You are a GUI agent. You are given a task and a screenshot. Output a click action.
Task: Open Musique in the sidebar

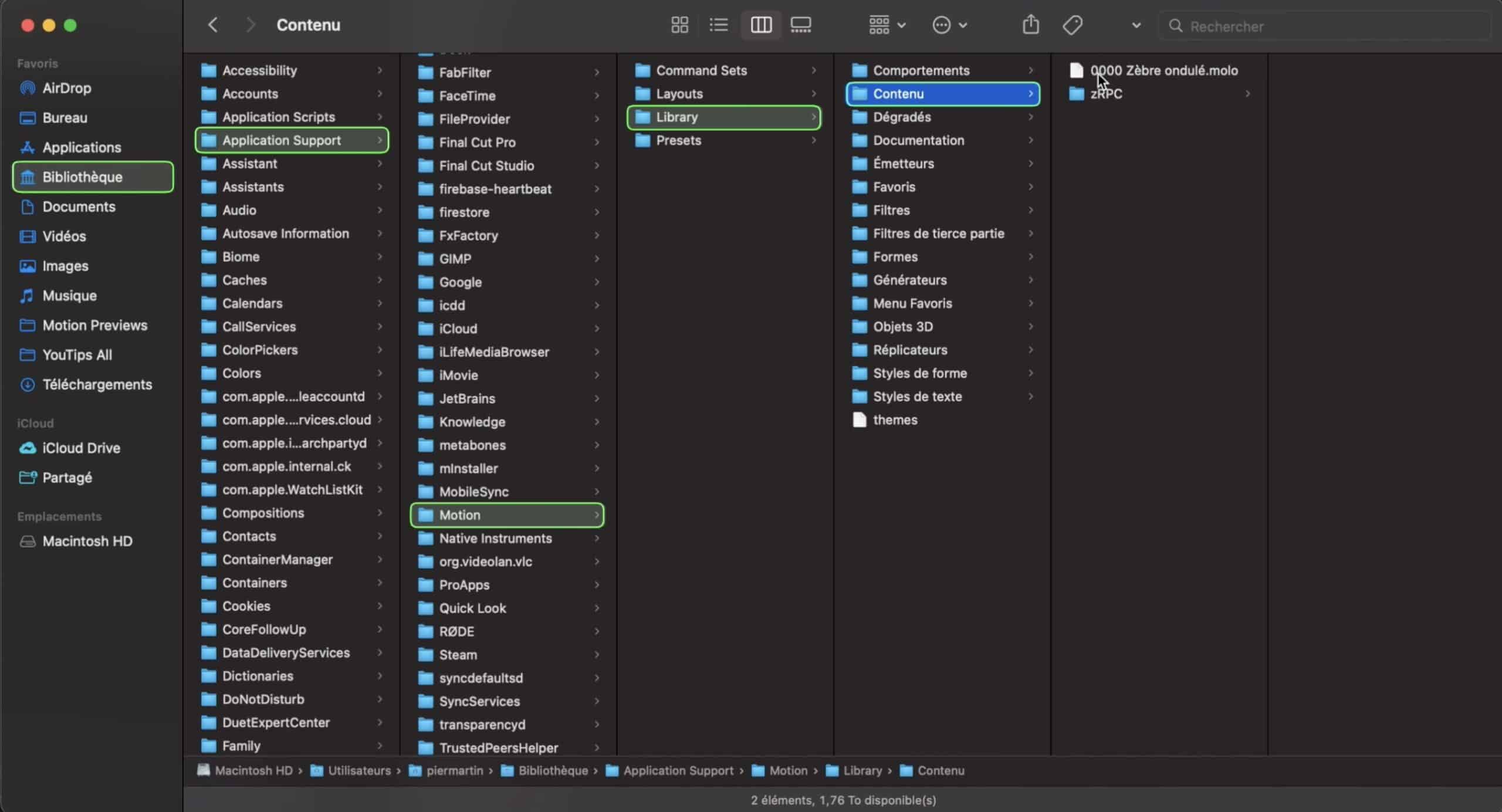(93, 295)
